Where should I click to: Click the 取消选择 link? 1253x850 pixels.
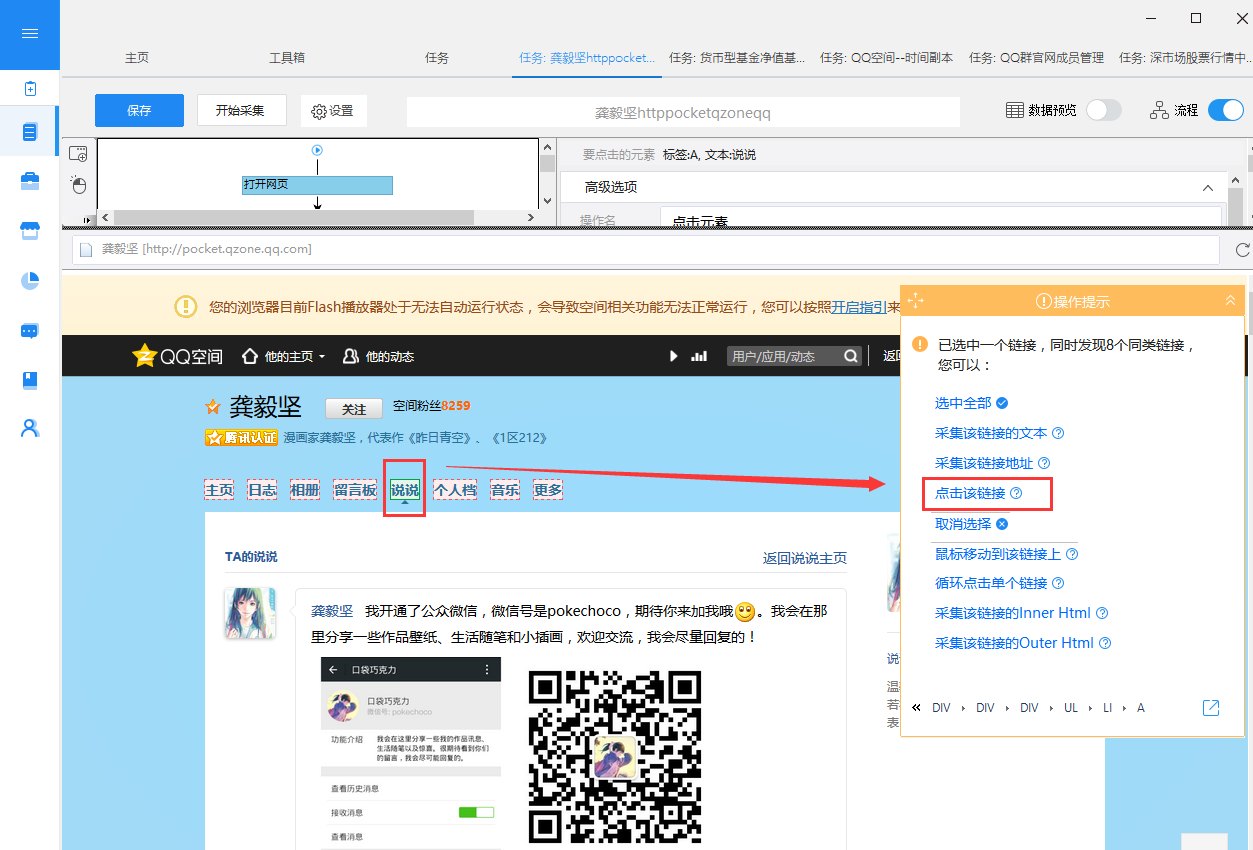coord(963,523)
